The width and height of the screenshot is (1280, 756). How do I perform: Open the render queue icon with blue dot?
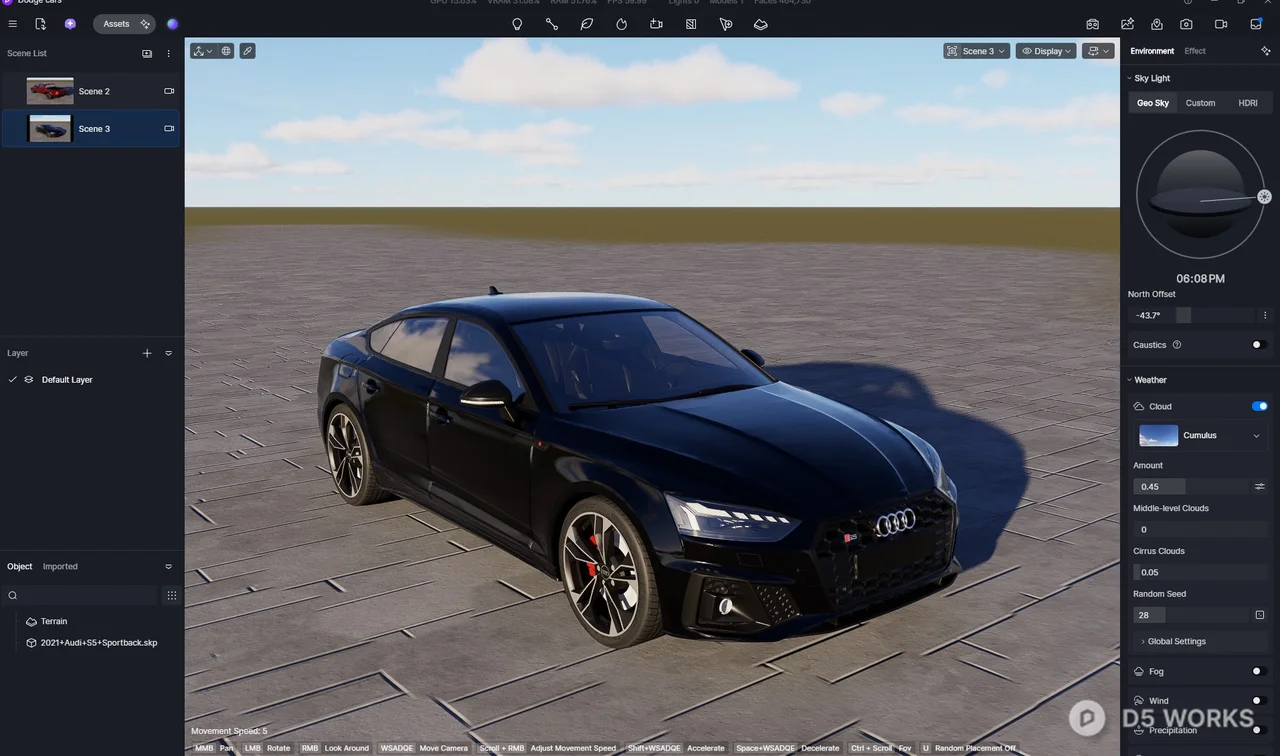[x=1257, y=24]
